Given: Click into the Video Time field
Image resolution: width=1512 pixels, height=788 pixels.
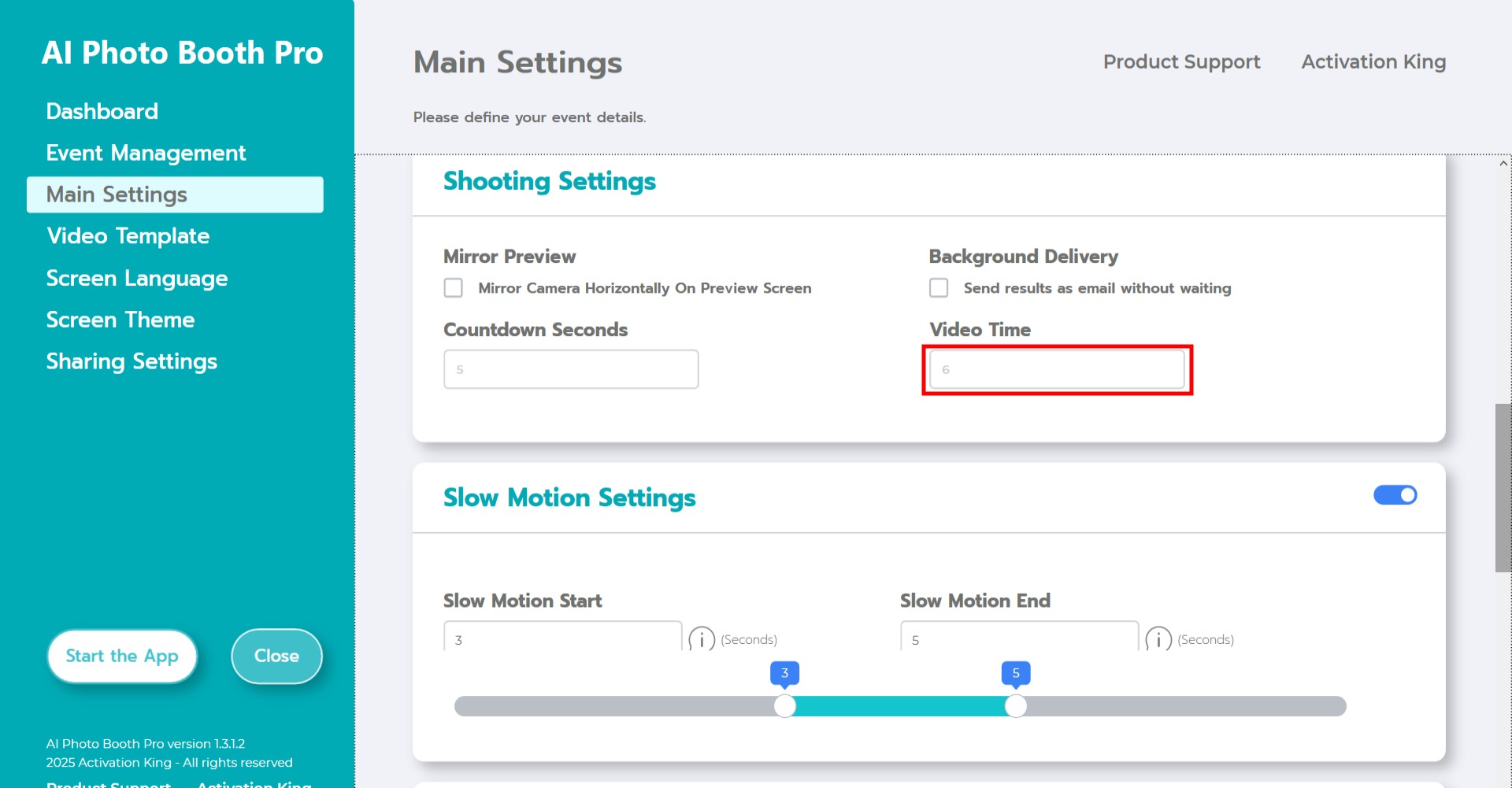Looking at the screenshot, I should click(x=1057, y=369).
